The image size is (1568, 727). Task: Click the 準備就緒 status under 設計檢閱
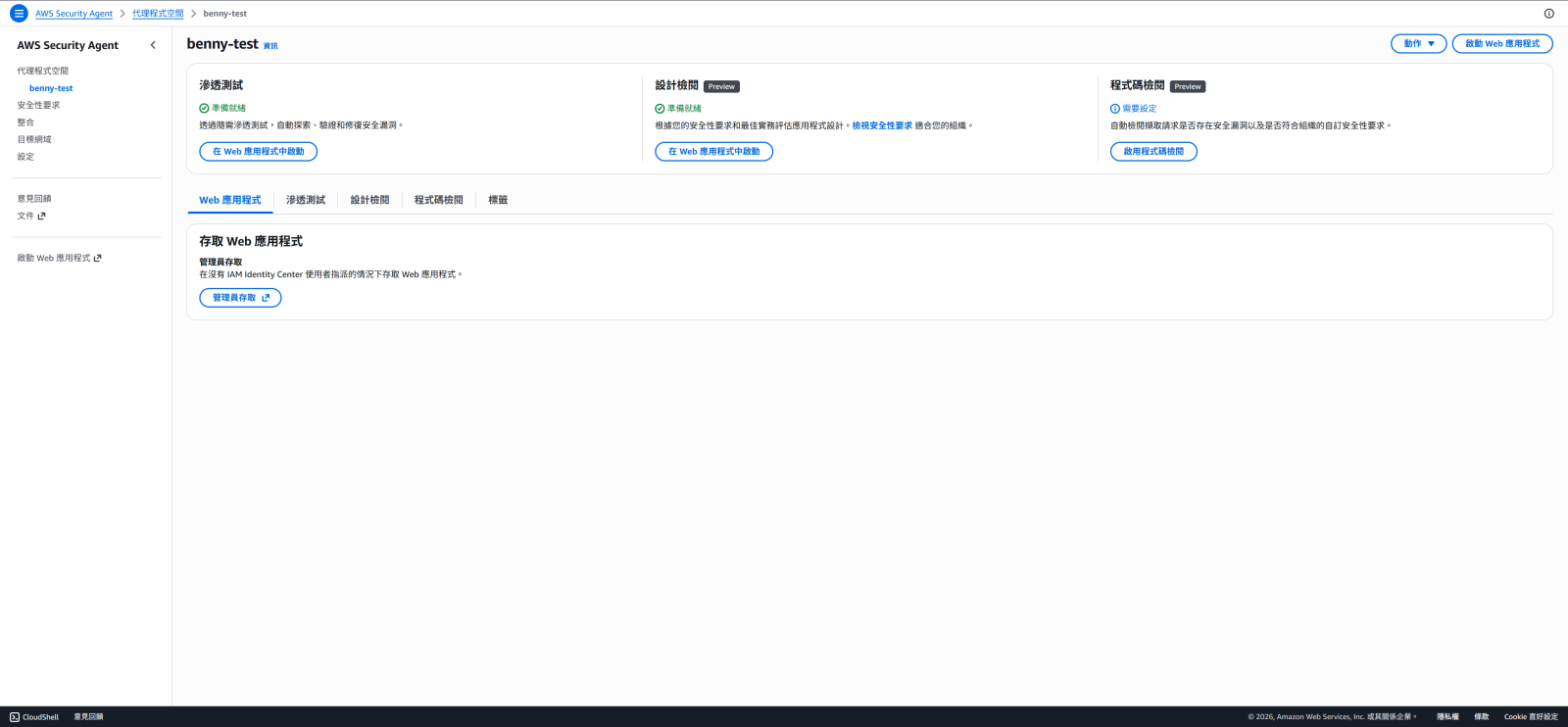pyautogui.click(x=678, y=109)
